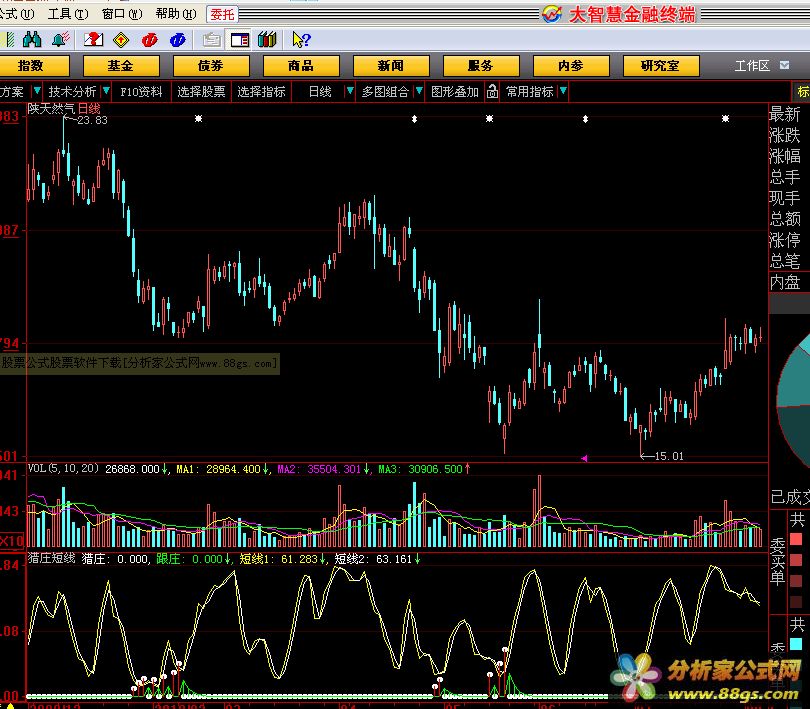Click 选择指标

pyautogui.click(x=261, y=91)
